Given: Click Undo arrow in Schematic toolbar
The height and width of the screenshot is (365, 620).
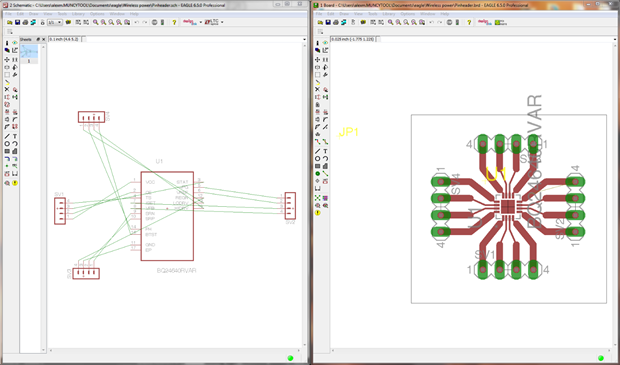Looking at the screenshot, I should click(x=137, y=23).
